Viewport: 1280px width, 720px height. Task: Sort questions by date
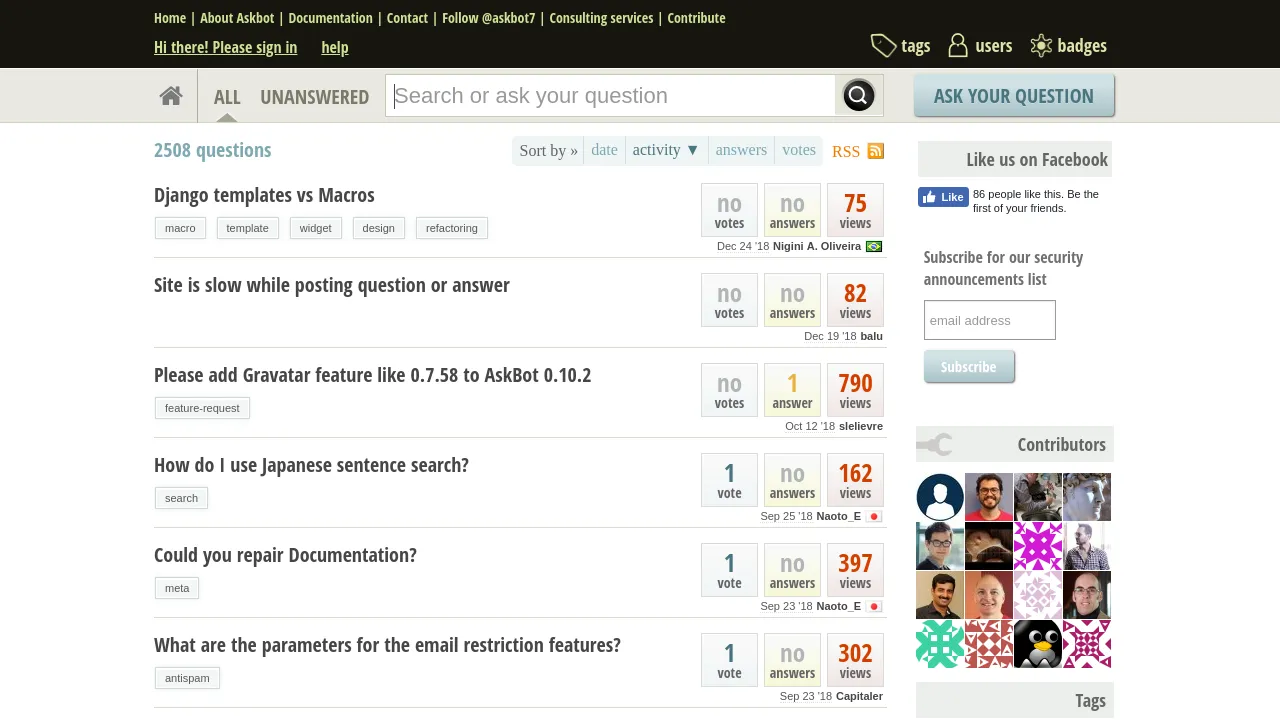point(604,150)
